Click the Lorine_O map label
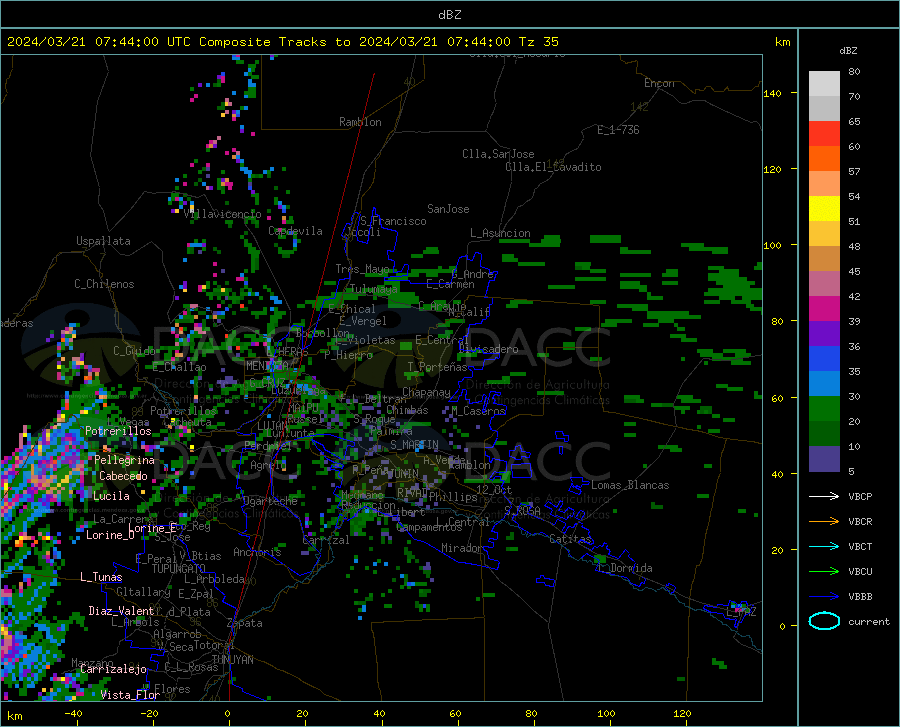 point(111,535)
